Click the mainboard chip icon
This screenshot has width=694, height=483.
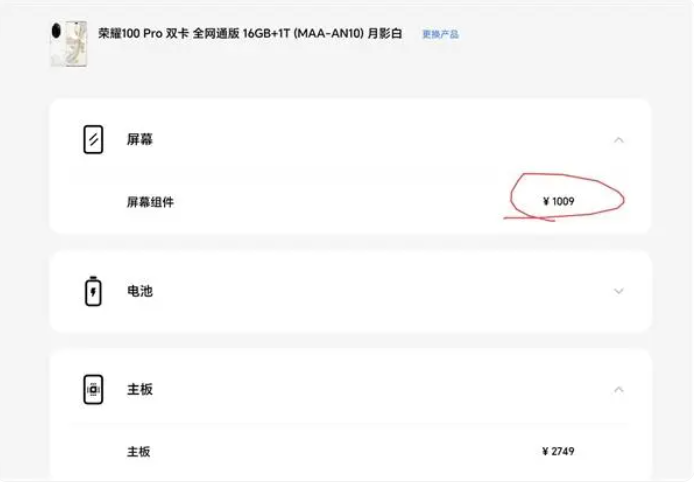[93, 390]
